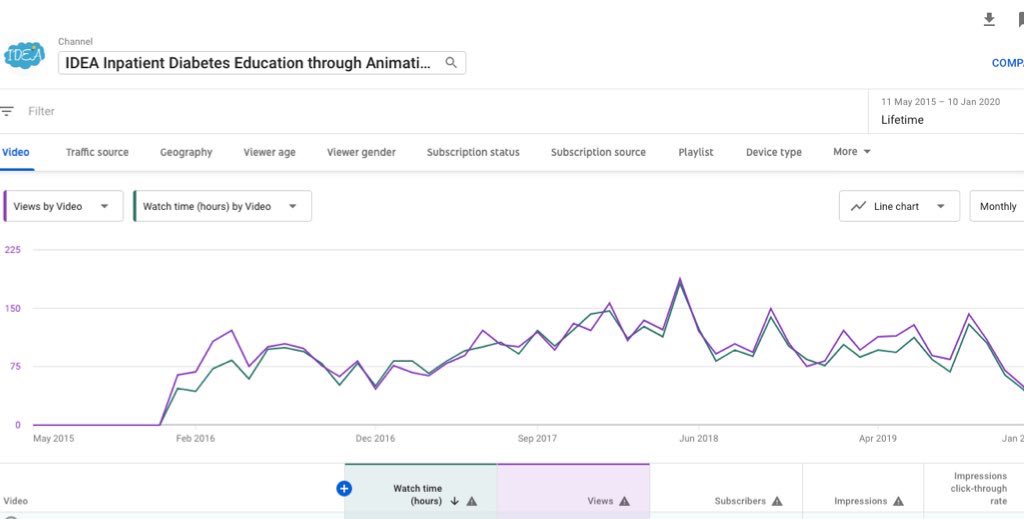The height and width of the screenshot is (519, 1024).
Task: Switch to Subscription status tab
Action: click(x=473, y=152)
